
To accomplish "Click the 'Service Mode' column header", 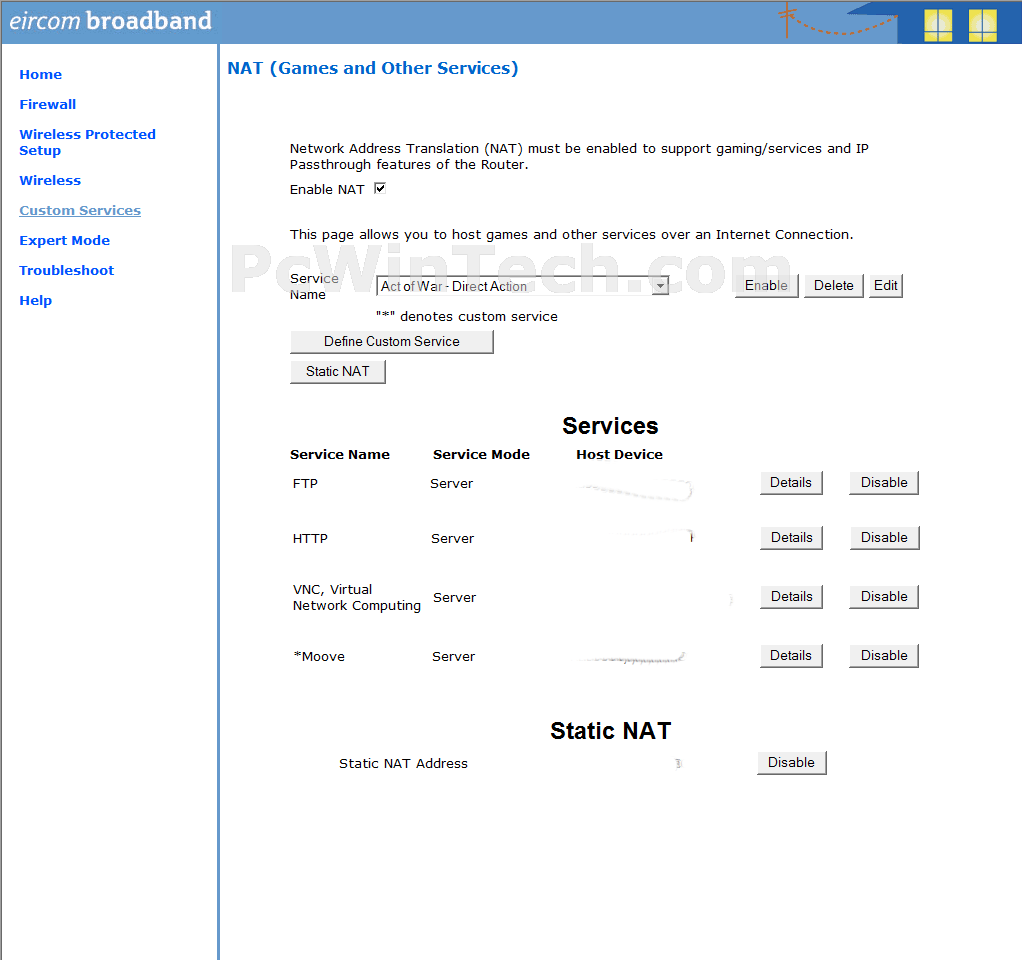I will coord(481,454).
